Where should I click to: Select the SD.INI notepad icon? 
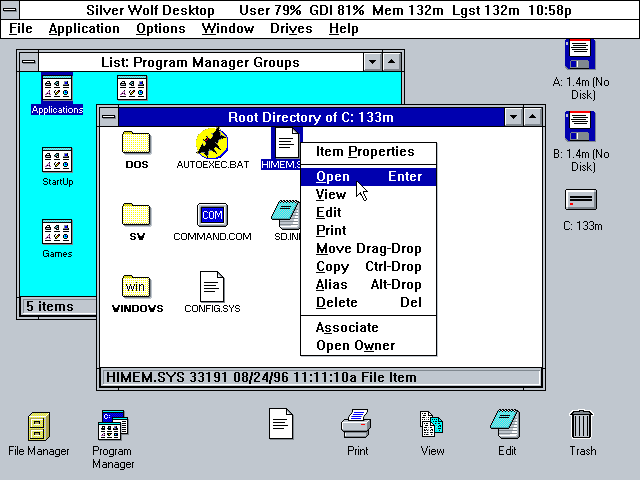(286, 215)
